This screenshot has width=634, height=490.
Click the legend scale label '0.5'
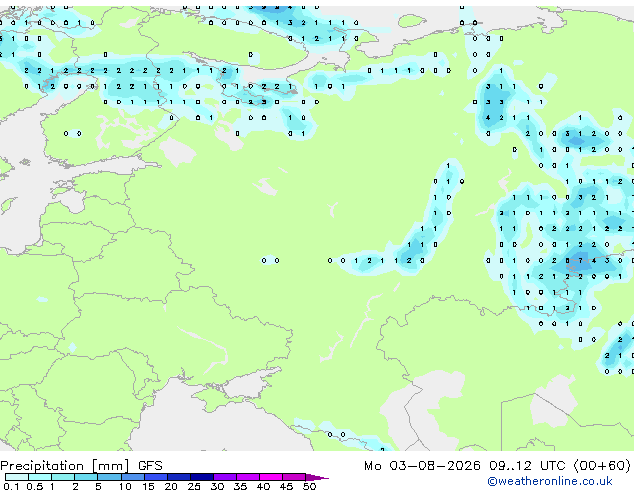[34, 486]
